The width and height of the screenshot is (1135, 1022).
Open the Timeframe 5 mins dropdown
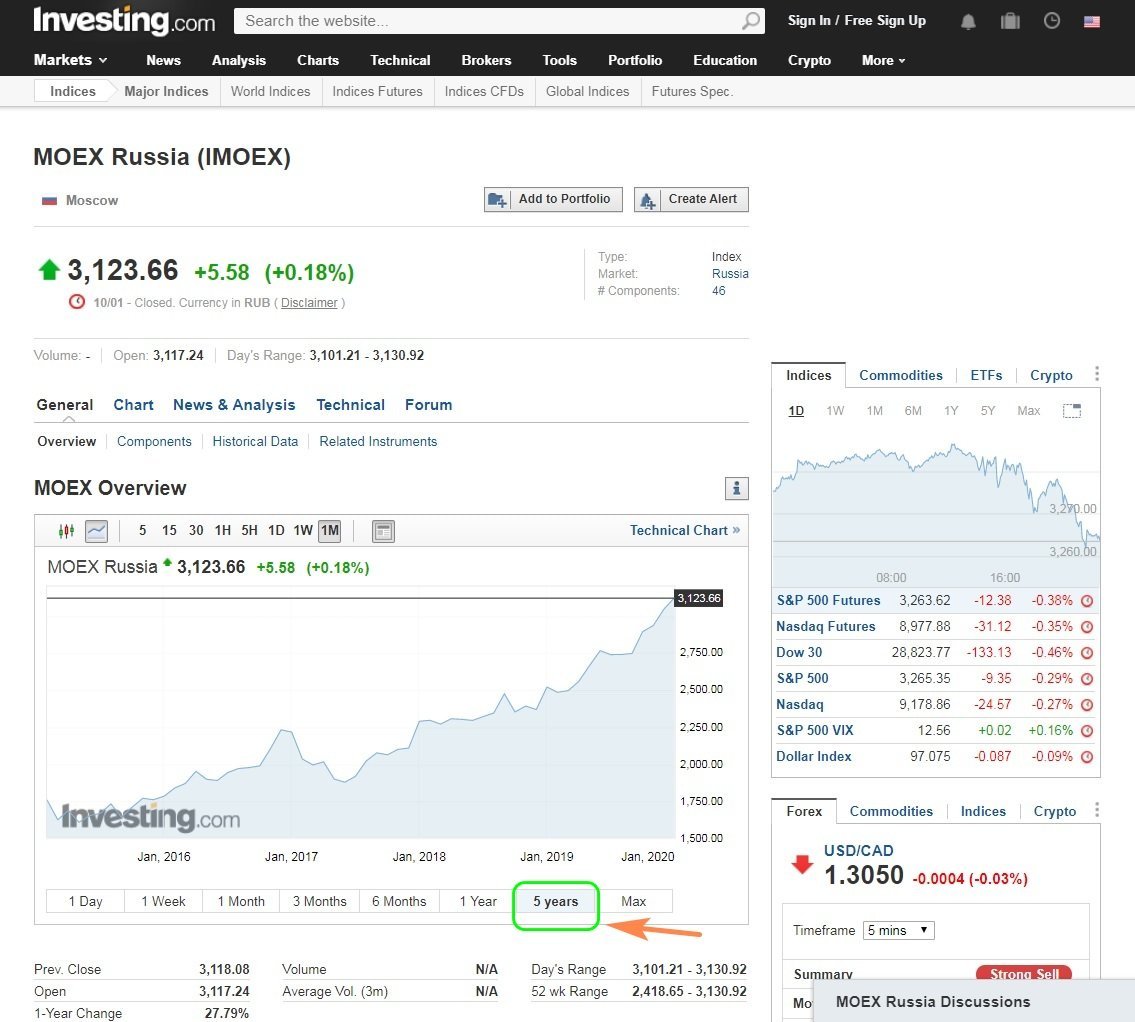[899, 930]
